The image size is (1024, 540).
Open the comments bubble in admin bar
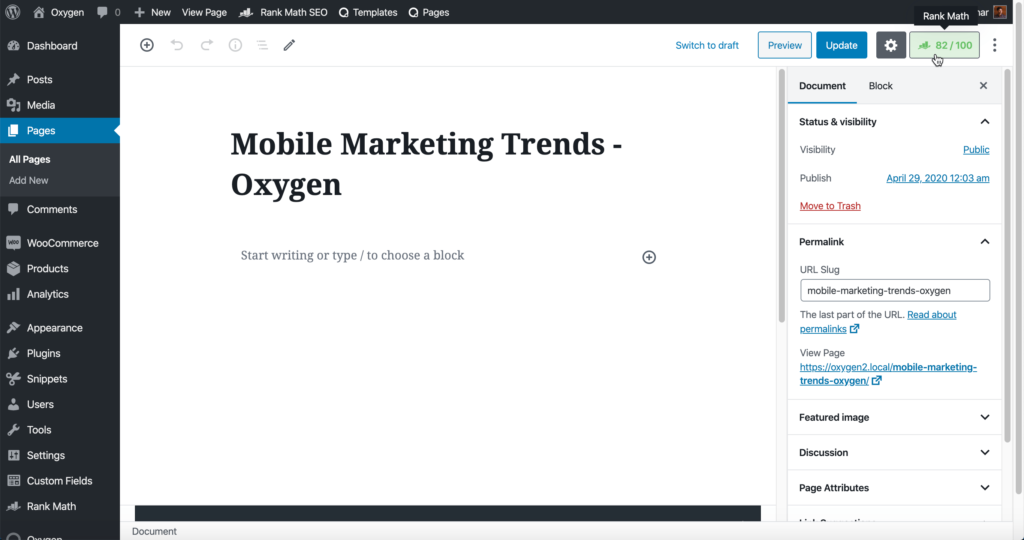click(x=108, y=12)
